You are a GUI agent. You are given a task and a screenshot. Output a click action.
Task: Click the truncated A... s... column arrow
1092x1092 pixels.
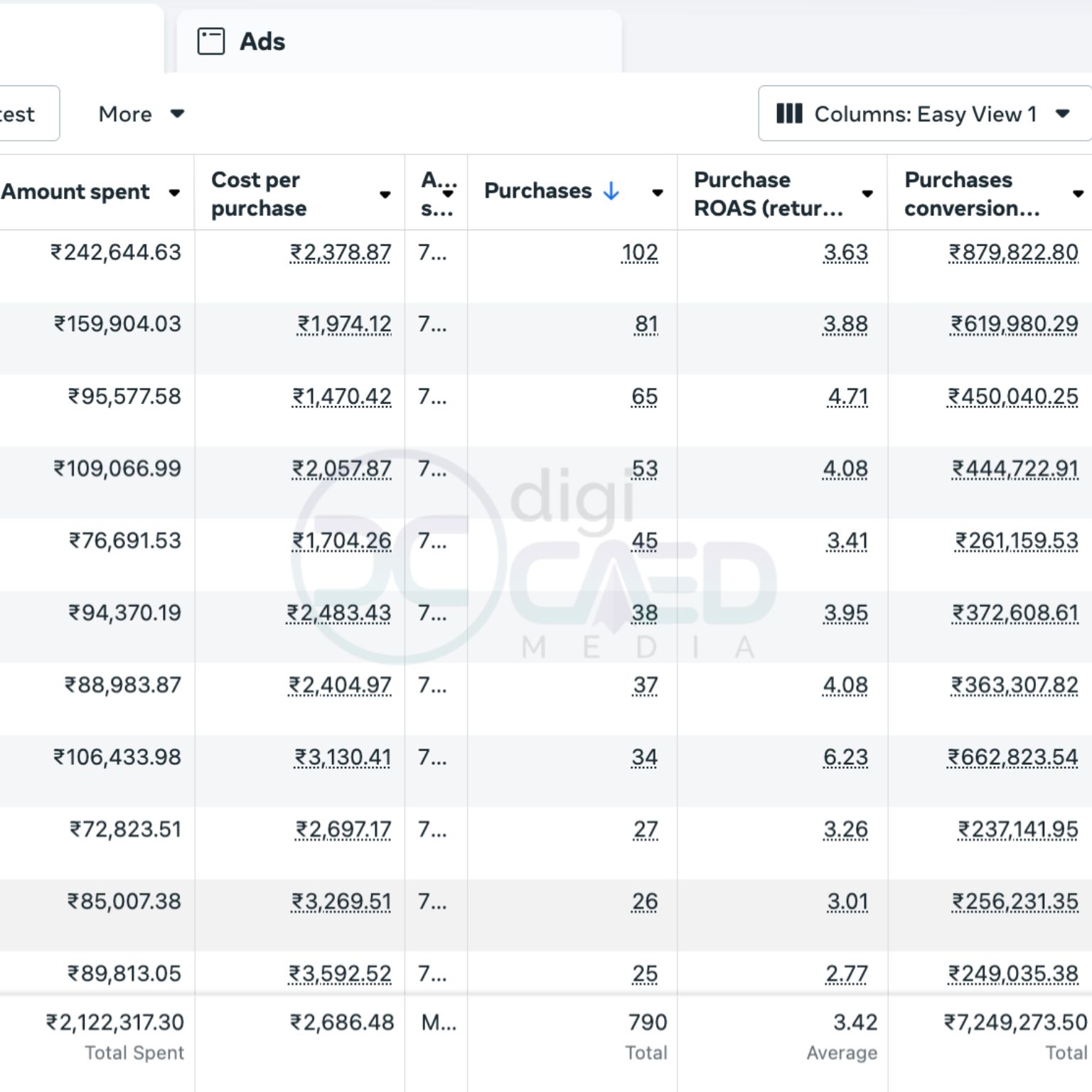(x=448, y=193)
